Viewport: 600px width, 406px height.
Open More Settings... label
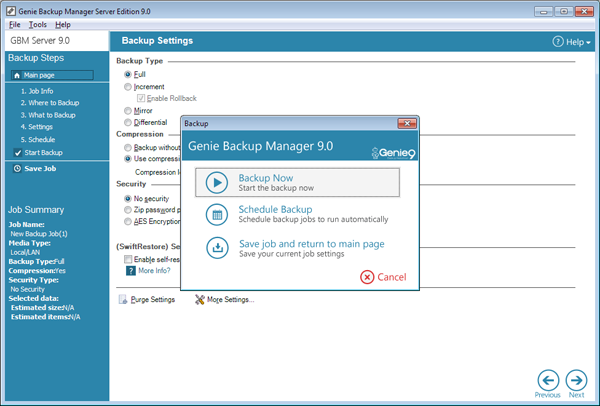[x=230, y=300]
